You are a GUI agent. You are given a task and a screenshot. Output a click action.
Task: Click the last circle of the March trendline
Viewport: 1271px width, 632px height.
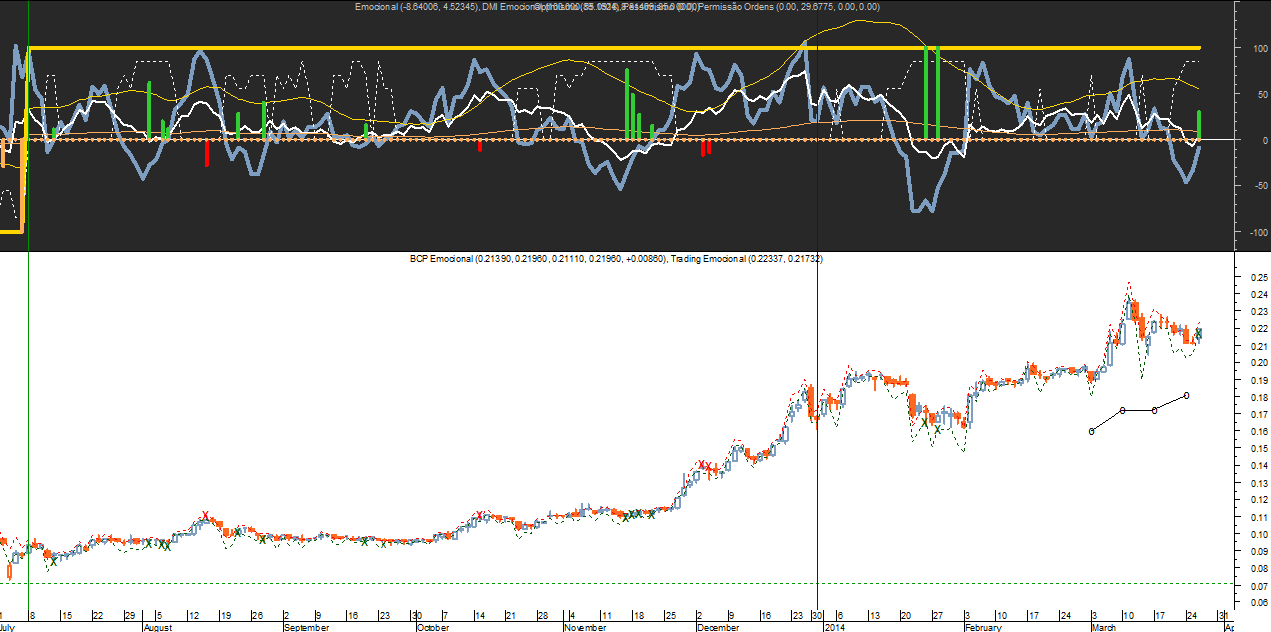point(1186,396)
